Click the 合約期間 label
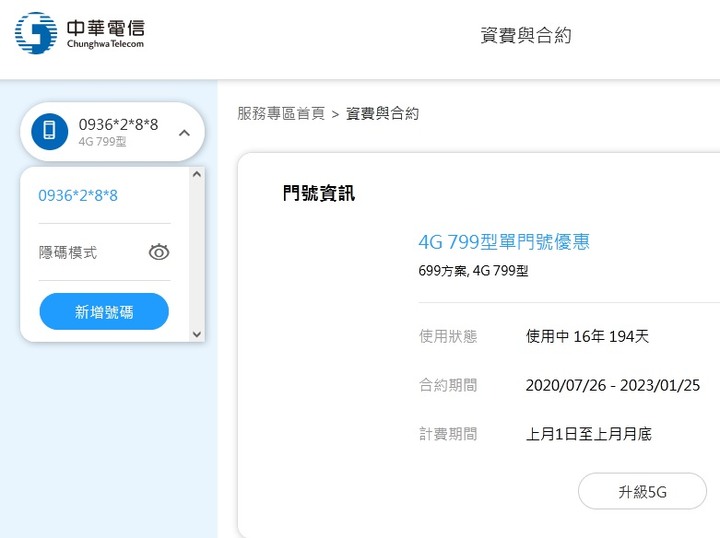This screenshot has height=538, width=720. pos(448,385)
